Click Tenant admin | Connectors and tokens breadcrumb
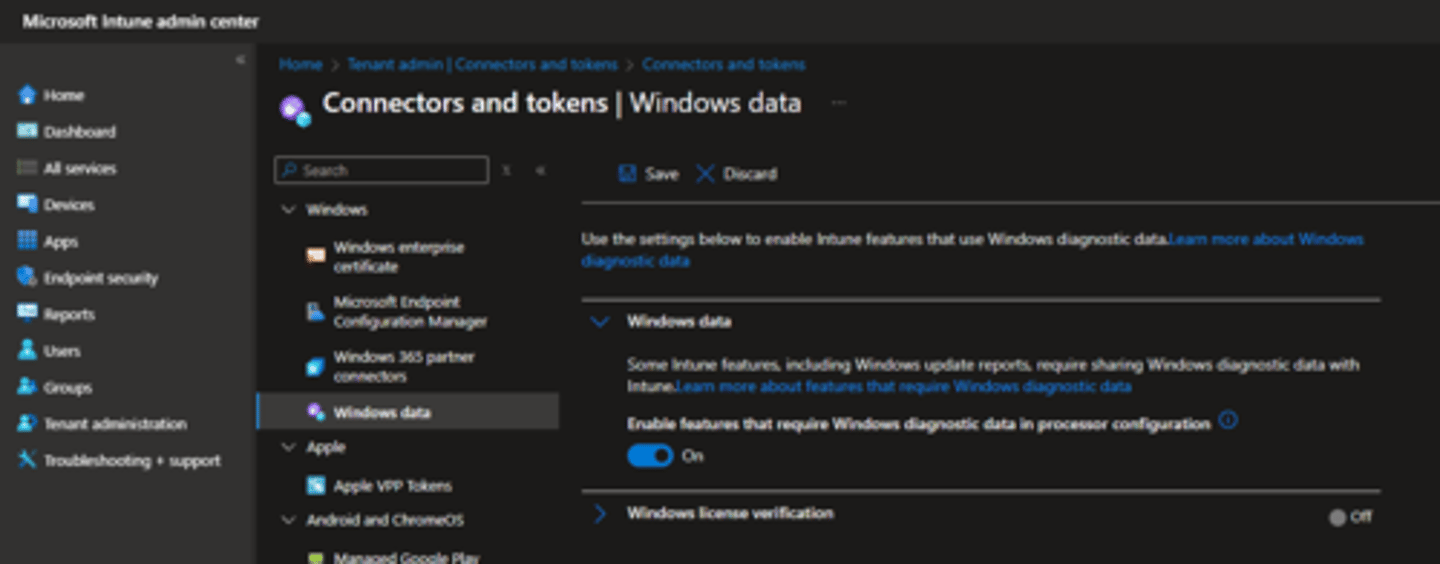 482,64
